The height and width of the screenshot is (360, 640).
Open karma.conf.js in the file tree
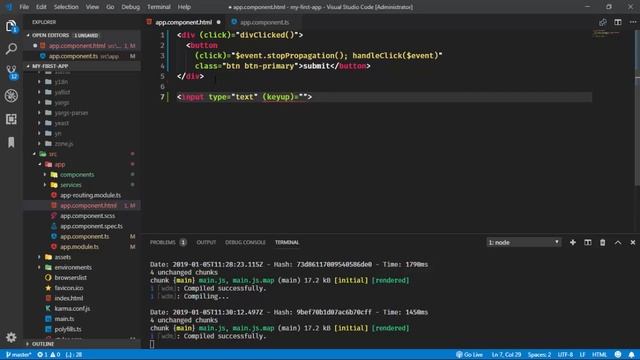72,309
